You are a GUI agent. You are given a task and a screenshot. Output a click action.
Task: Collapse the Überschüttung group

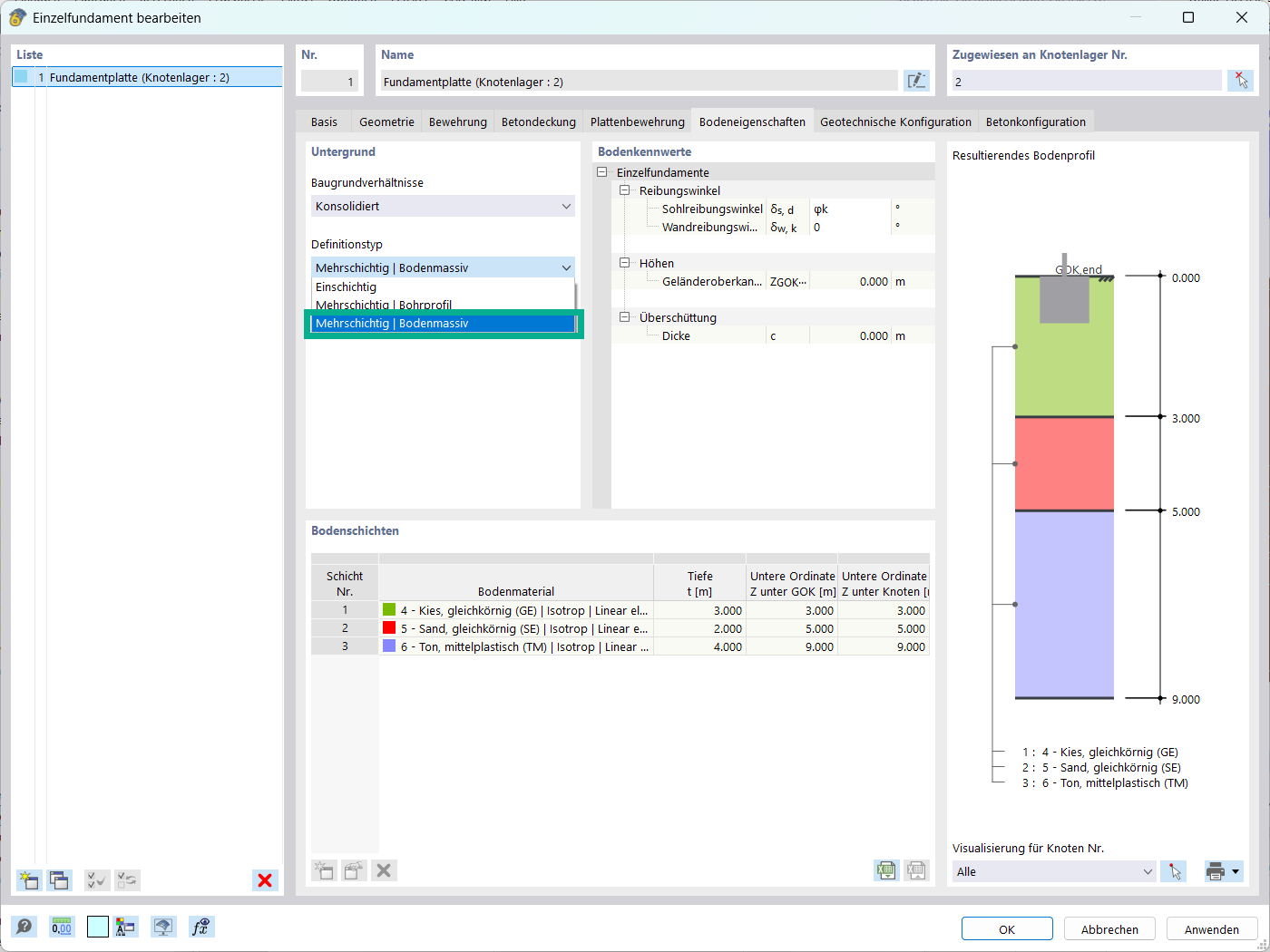click(x=624, y=317)
